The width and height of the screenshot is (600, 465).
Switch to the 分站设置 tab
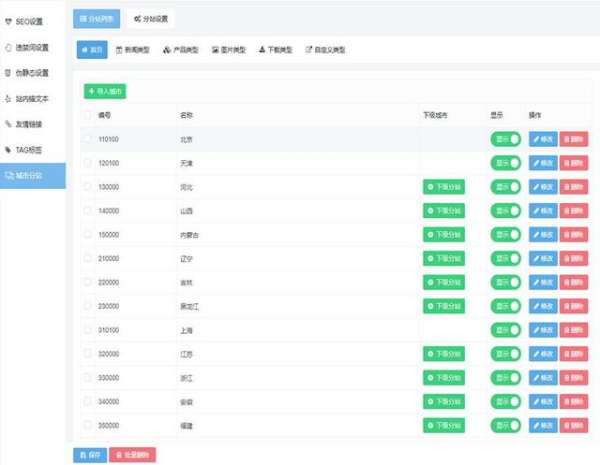coord(150,17)
